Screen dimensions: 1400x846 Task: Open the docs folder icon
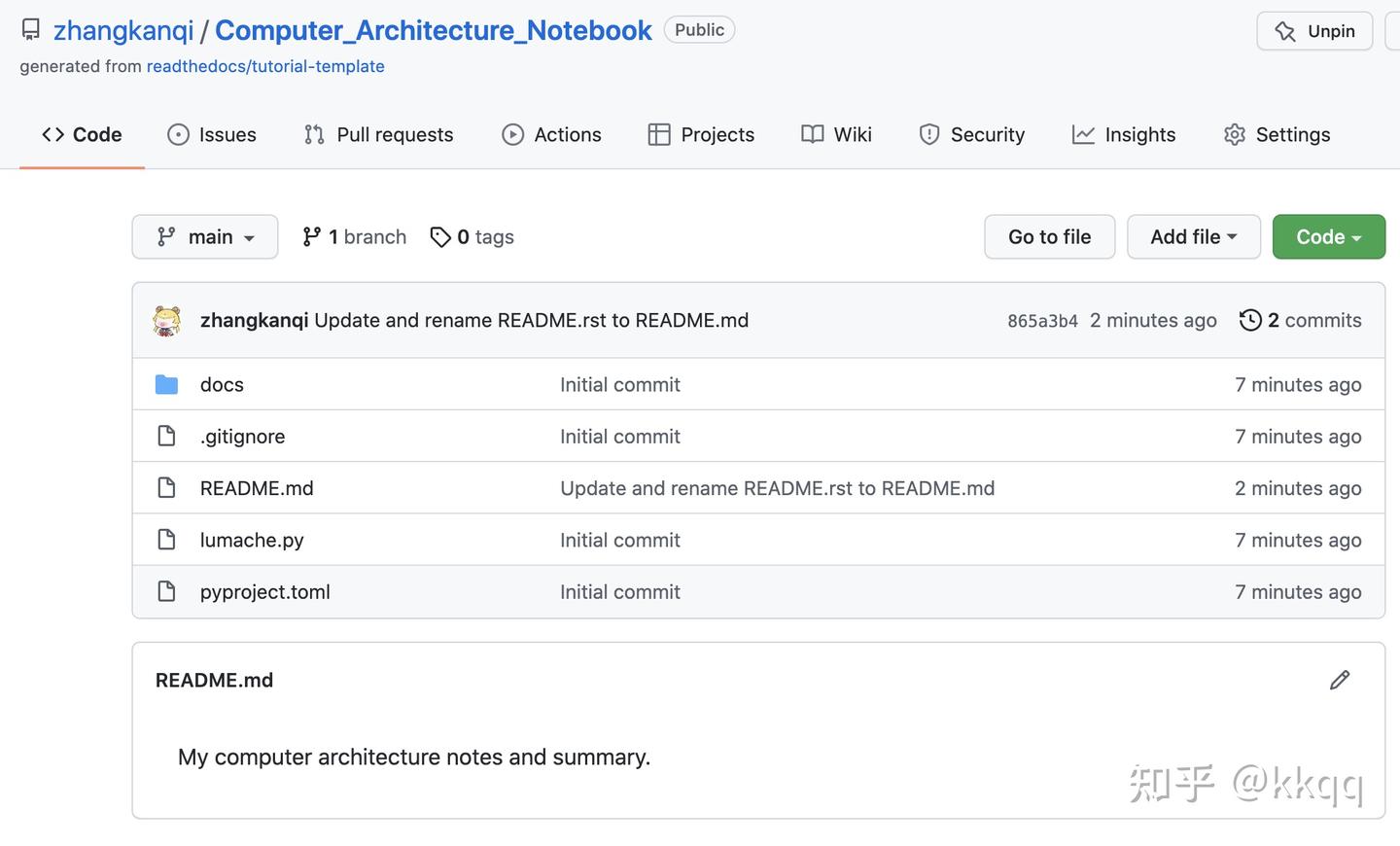coord(166,383)
